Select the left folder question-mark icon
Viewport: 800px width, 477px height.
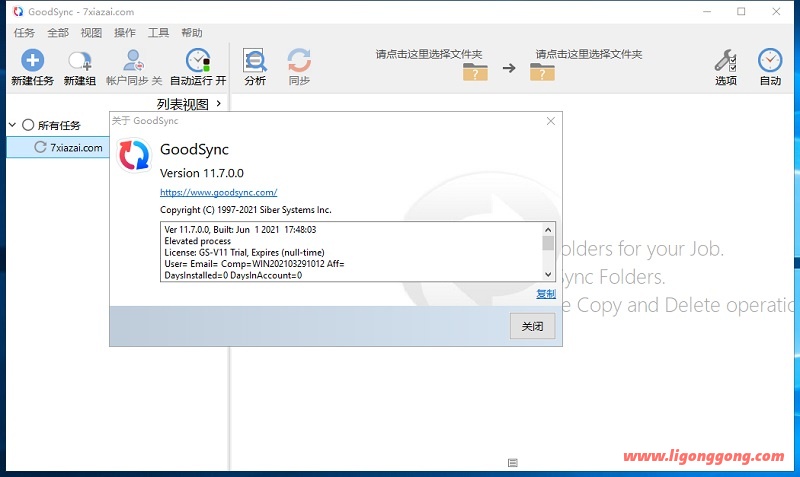(x=475, y=72)
